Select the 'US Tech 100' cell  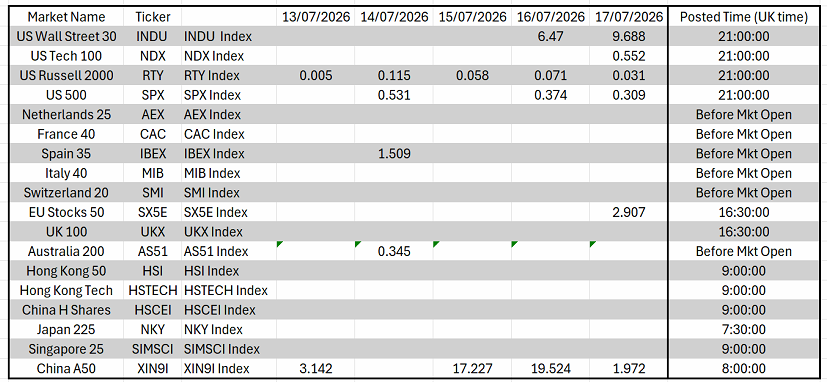66,56
